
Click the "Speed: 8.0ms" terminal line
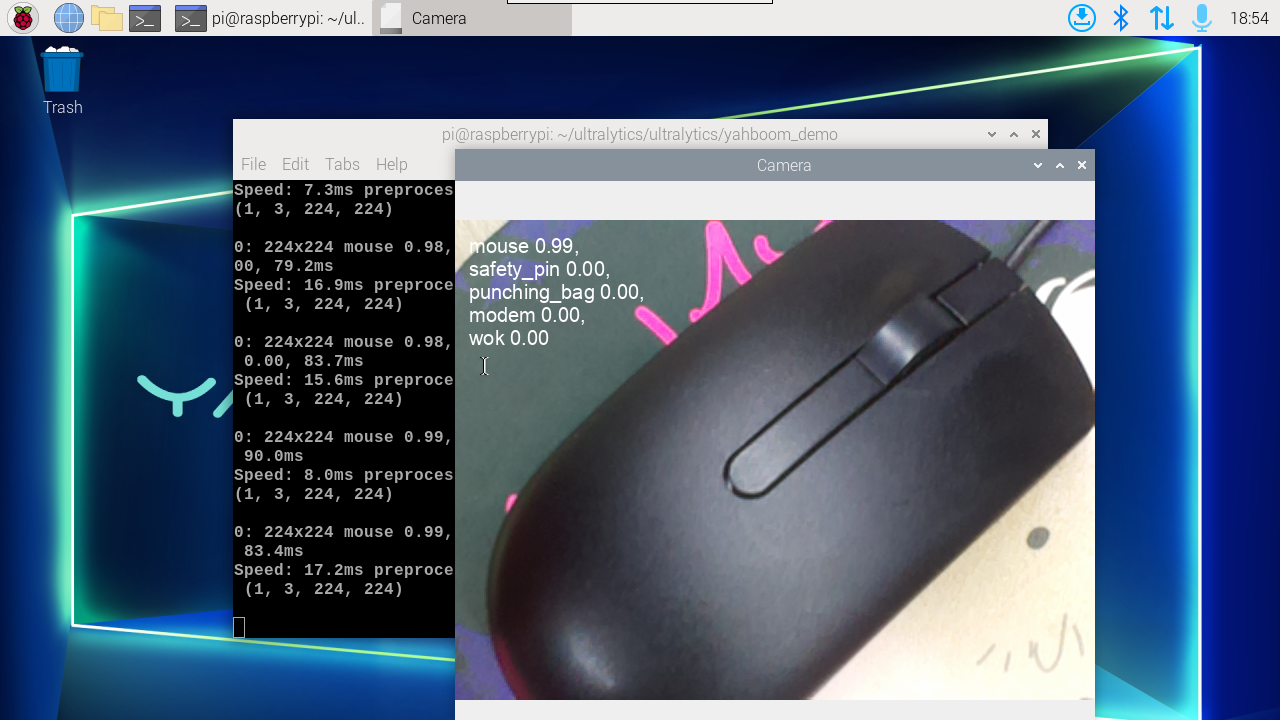tap(344, 475)
